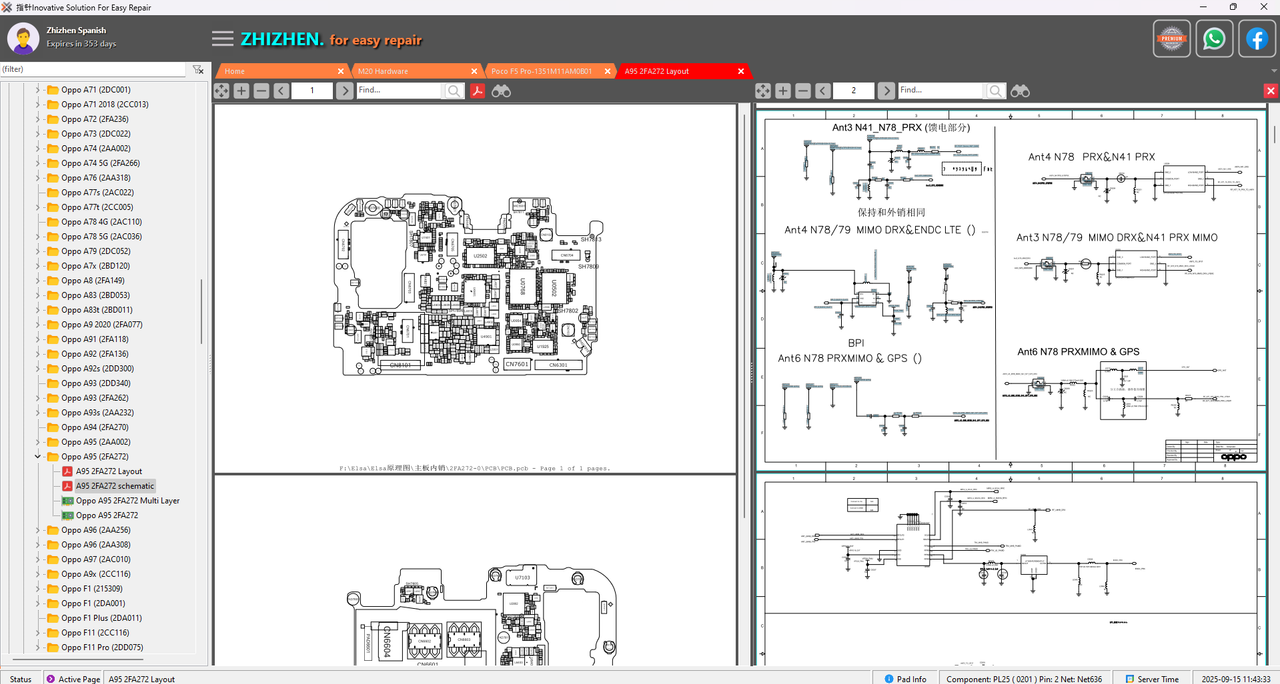Expand the Oppo A72 (2FA236) folder
The image size is (1280, 684).
(38, 119)
